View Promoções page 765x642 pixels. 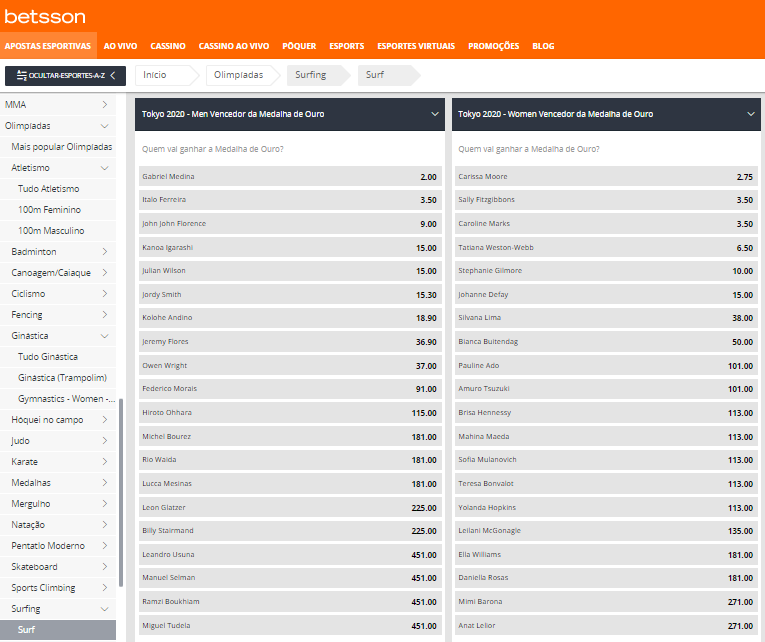coord(493,46)
